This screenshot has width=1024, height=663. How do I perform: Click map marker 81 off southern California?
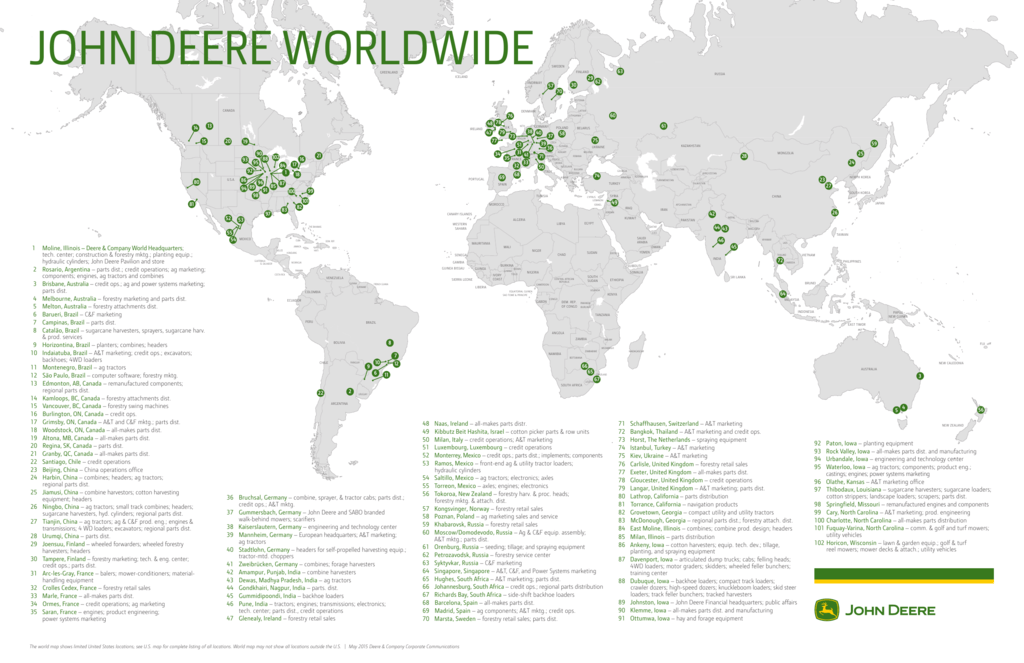pos(192,204)
